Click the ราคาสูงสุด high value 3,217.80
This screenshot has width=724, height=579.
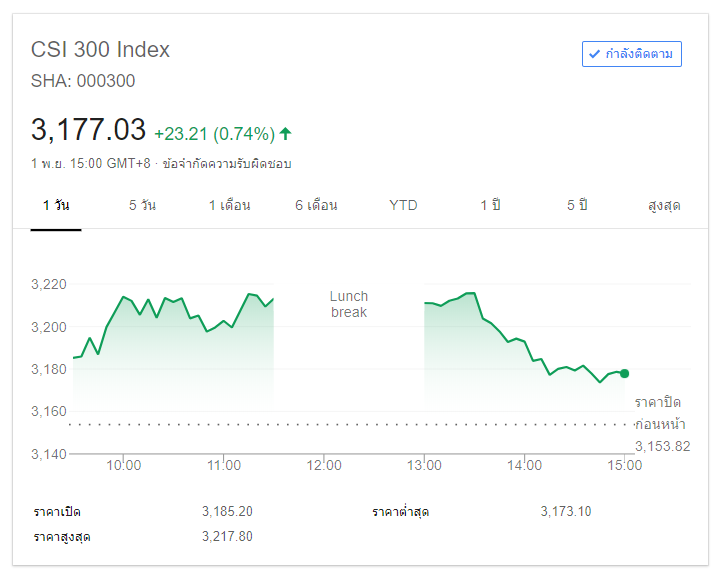click(227, 537)
